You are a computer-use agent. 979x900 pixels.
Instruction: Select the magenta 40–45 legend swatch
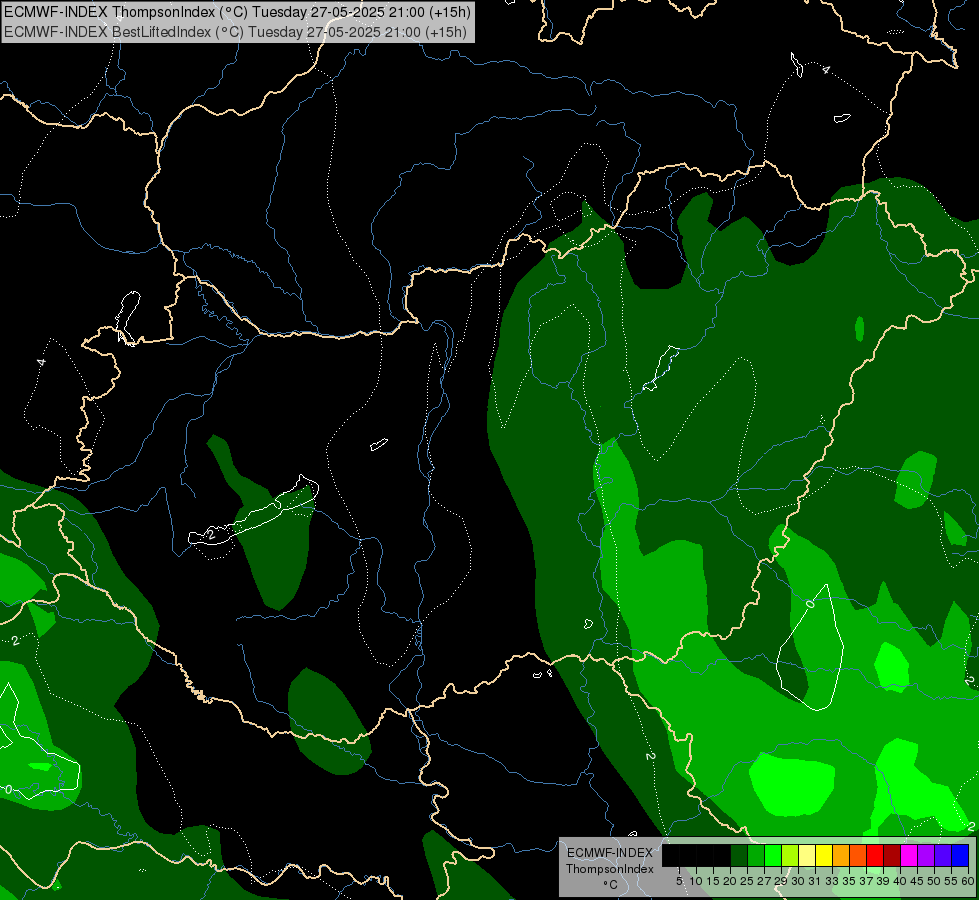910,856
